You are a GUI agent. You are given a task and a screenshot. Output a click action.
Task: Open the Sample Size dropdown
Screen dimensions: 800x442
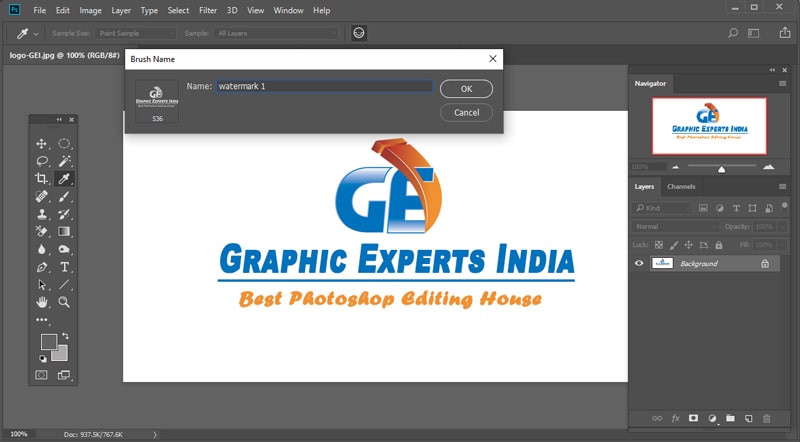135,33
